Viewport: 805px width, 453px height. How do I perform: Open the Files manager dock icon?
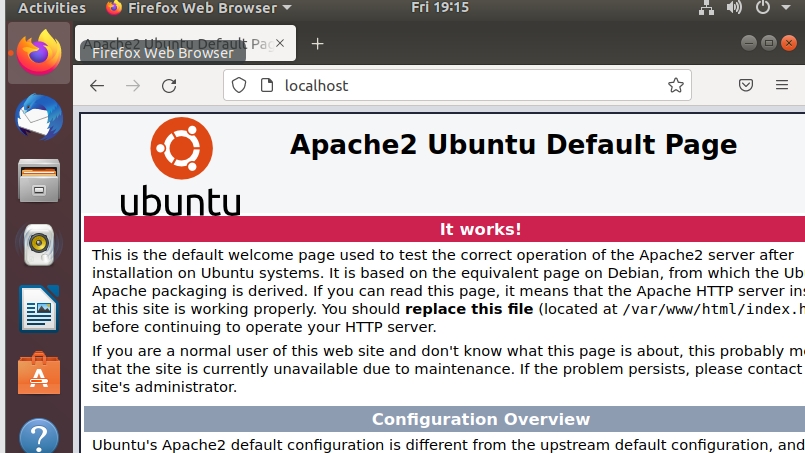pyautogui.click(x=39, y=181)
